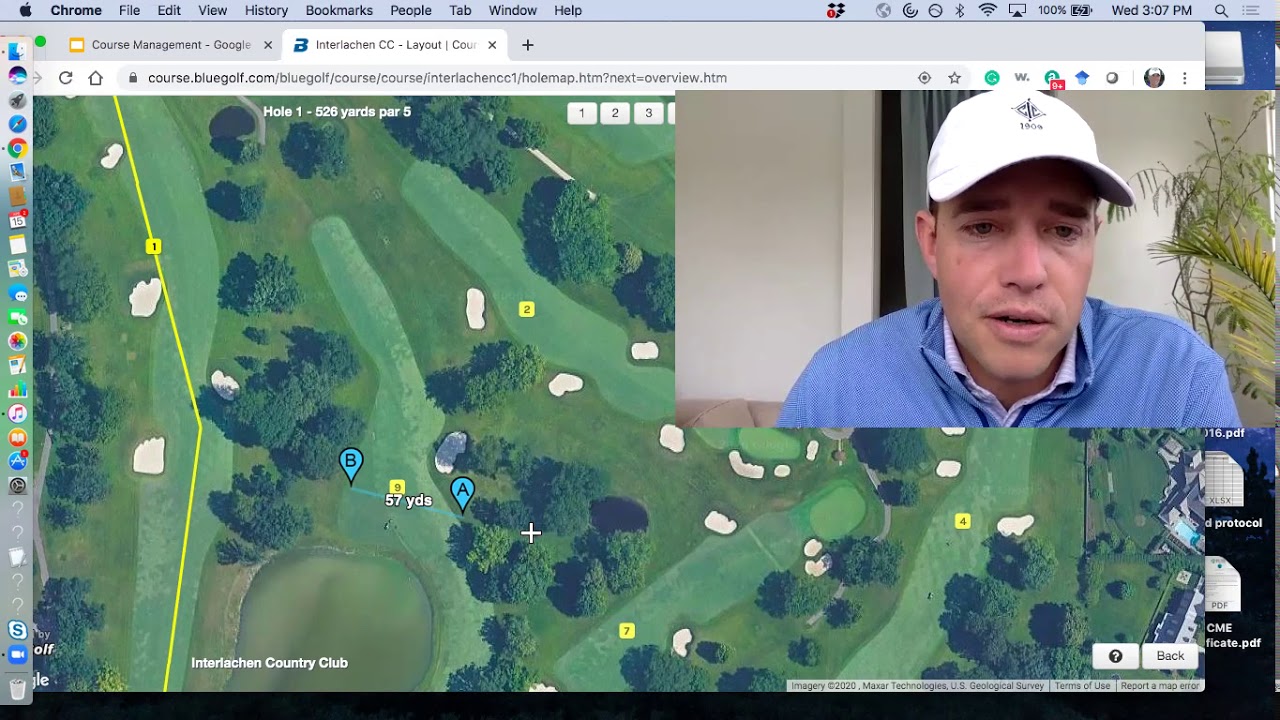Open iTunes from the dock
Viewport: 1280px width, 720px height.
17,413
